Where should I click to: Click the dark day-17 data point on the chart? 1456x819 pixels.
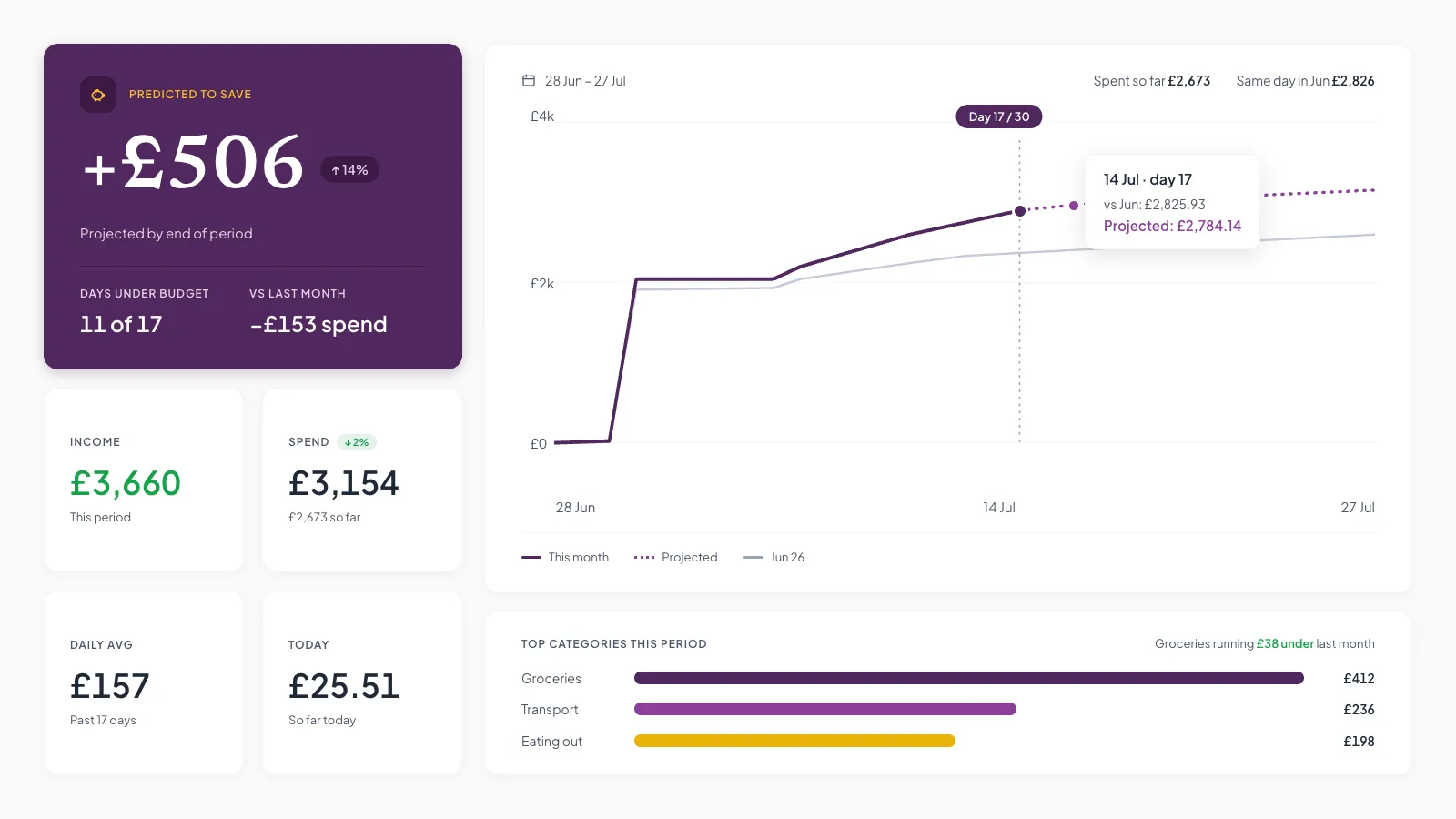(x=1020, y=211)
